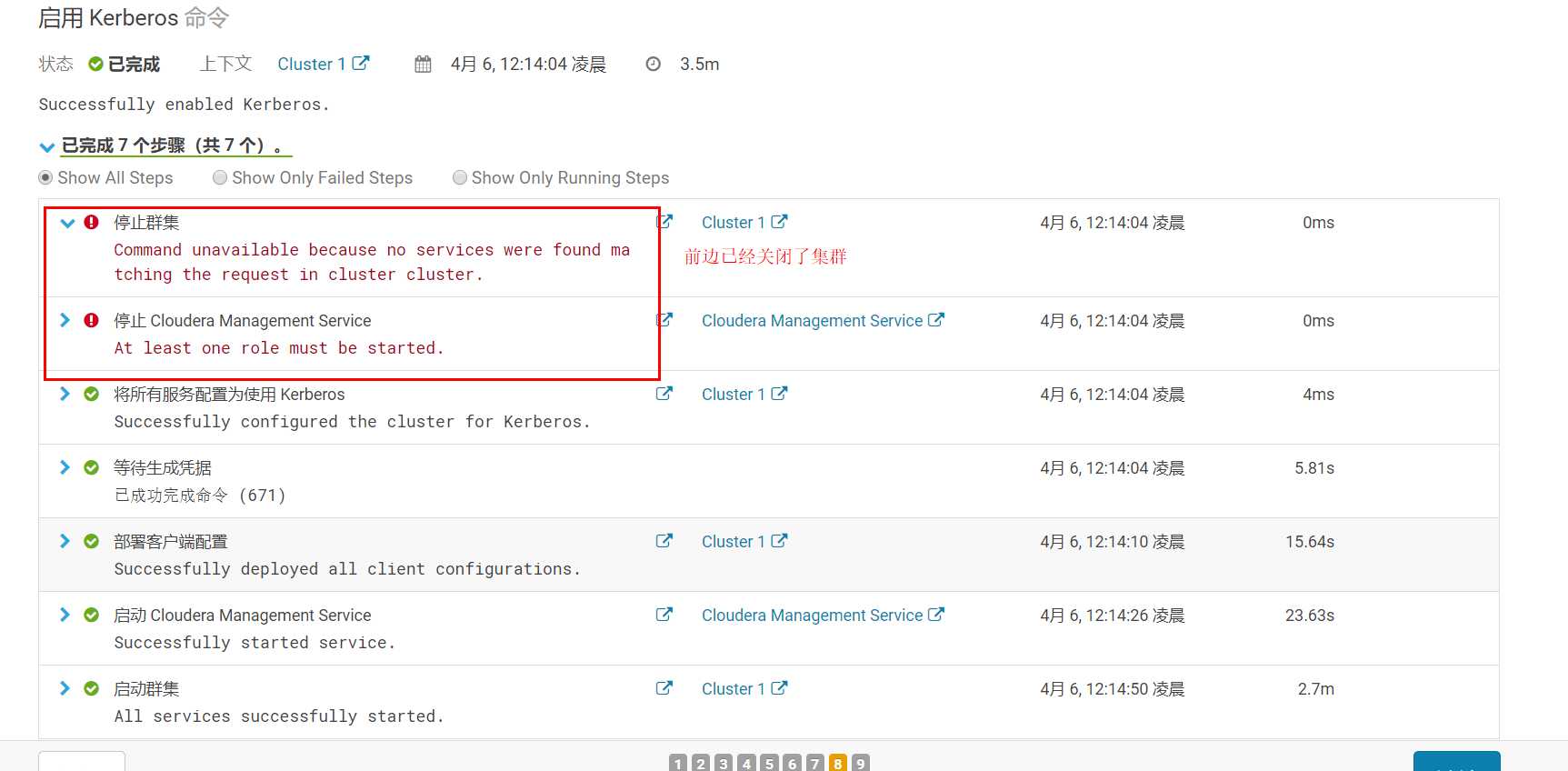Select Show All Steps radio button
The width and height of the screenshot is (1568, 771).
[x=45, y=177]
